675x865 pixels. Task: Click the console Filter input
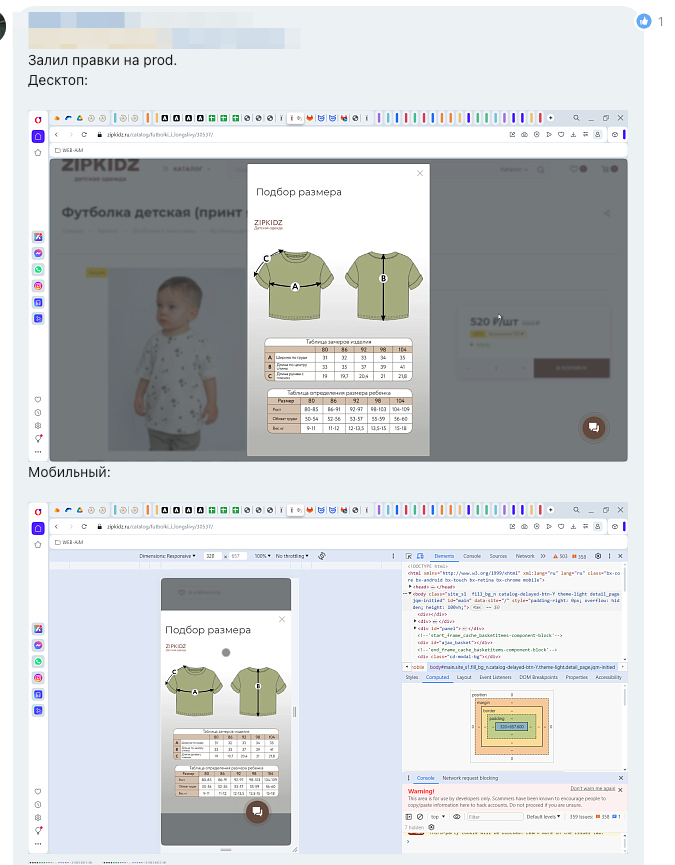coord(494,817)
